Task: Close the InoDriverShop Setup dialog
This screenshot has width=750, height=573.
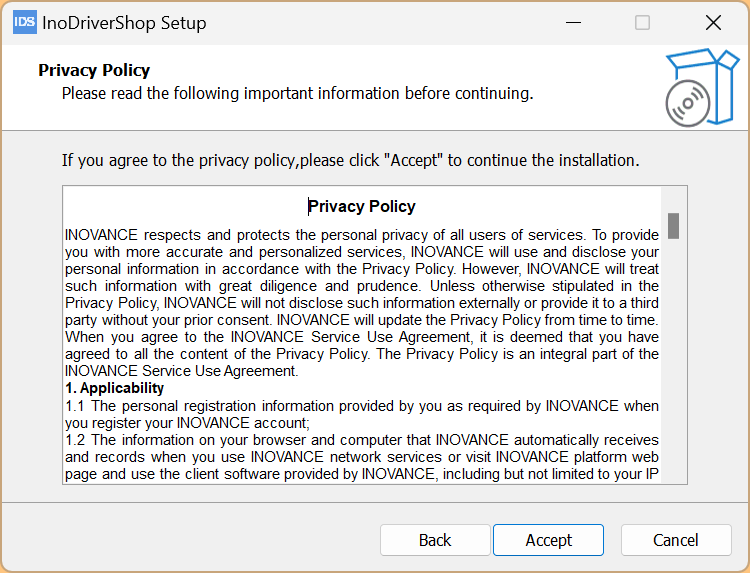Action: [713, 22]
